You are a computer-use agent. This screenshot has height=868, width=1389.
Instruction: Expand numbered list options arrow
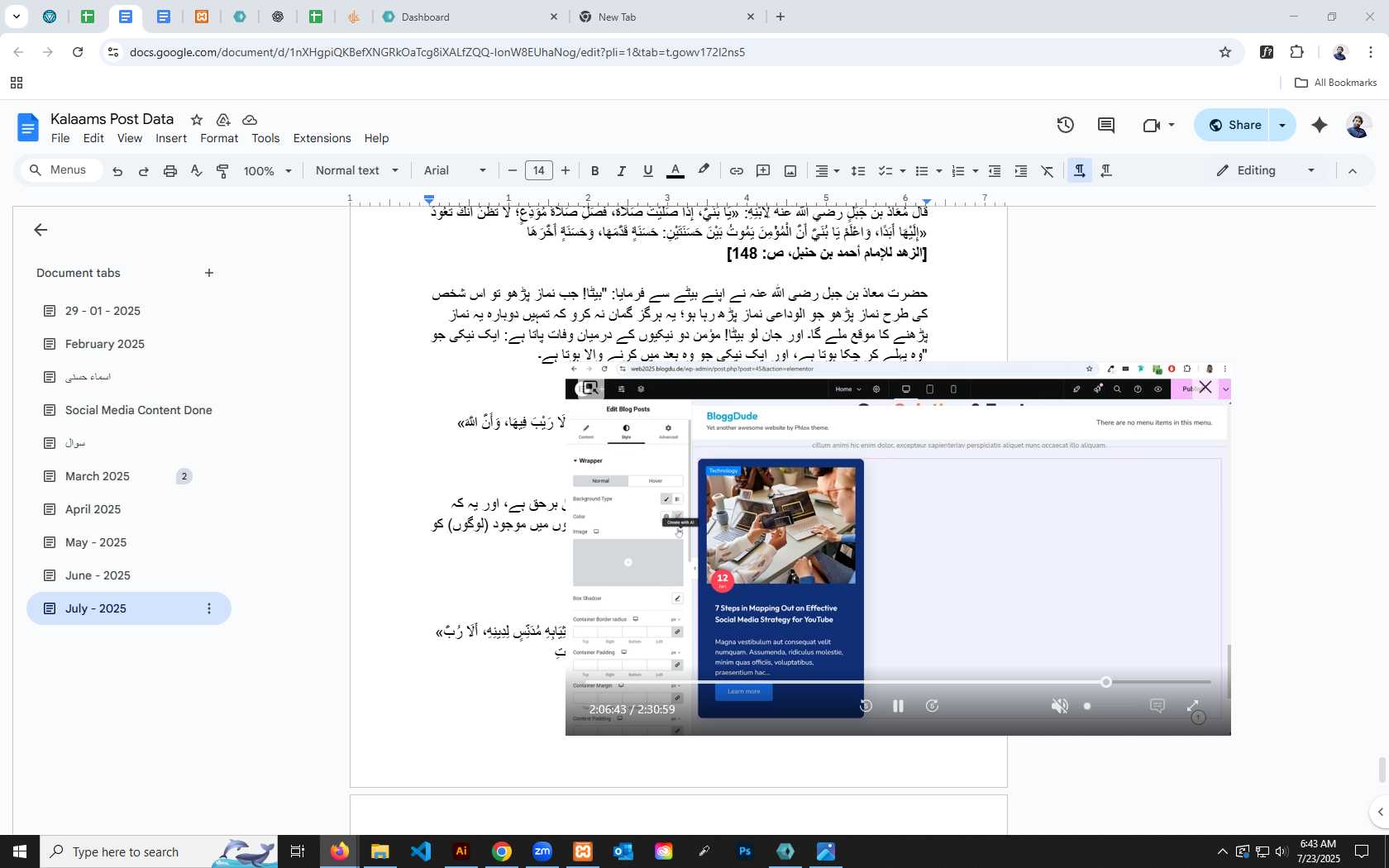976,171
